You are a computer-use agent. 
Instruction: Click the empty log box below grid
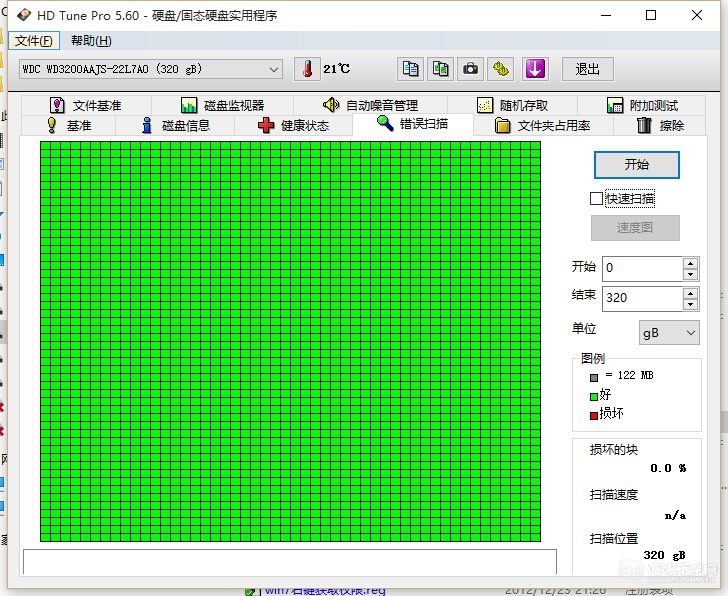click(x=290, y=562)
